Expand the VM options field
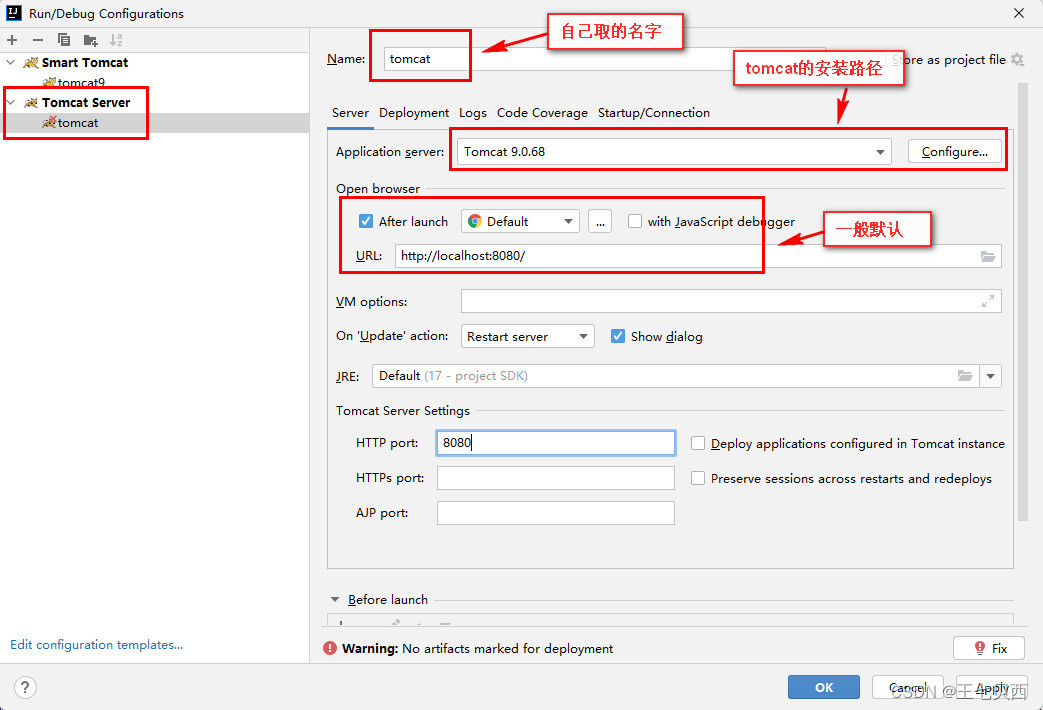The width and height of the screenshot is (1043, 710). click(988, 301)
